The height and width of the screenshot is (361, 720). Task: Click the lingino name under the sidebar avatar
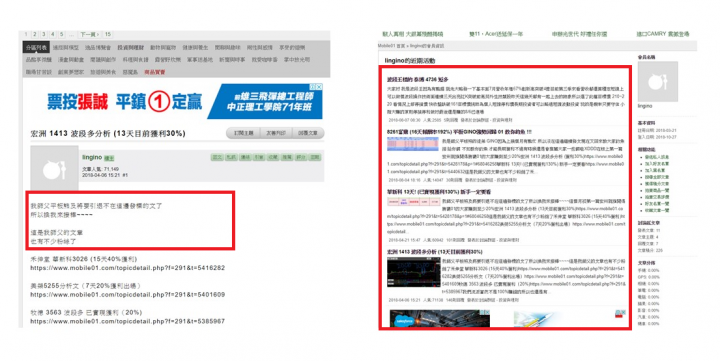(645, 106)
